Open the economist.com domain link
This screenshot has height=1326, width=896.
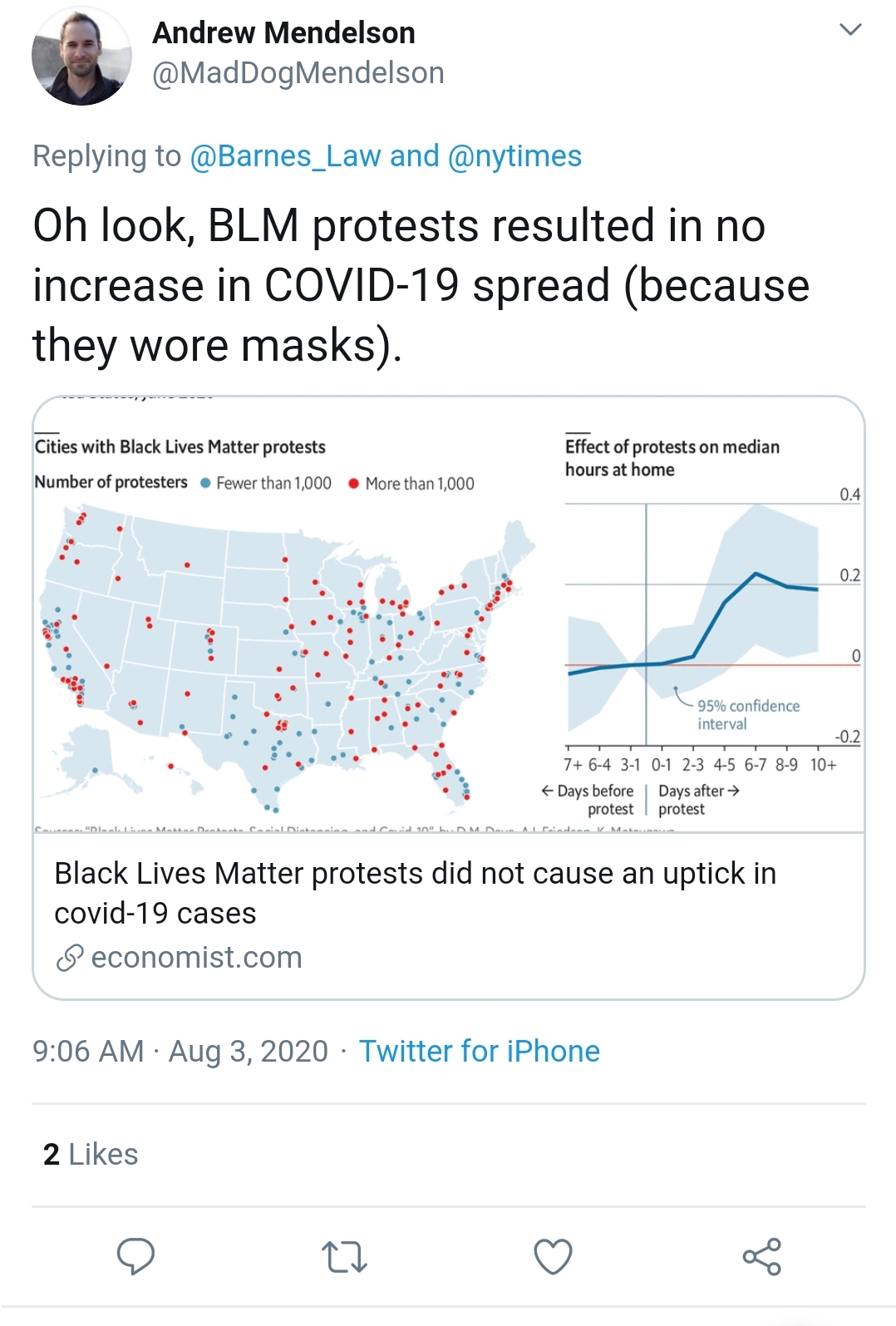point(197,958)
